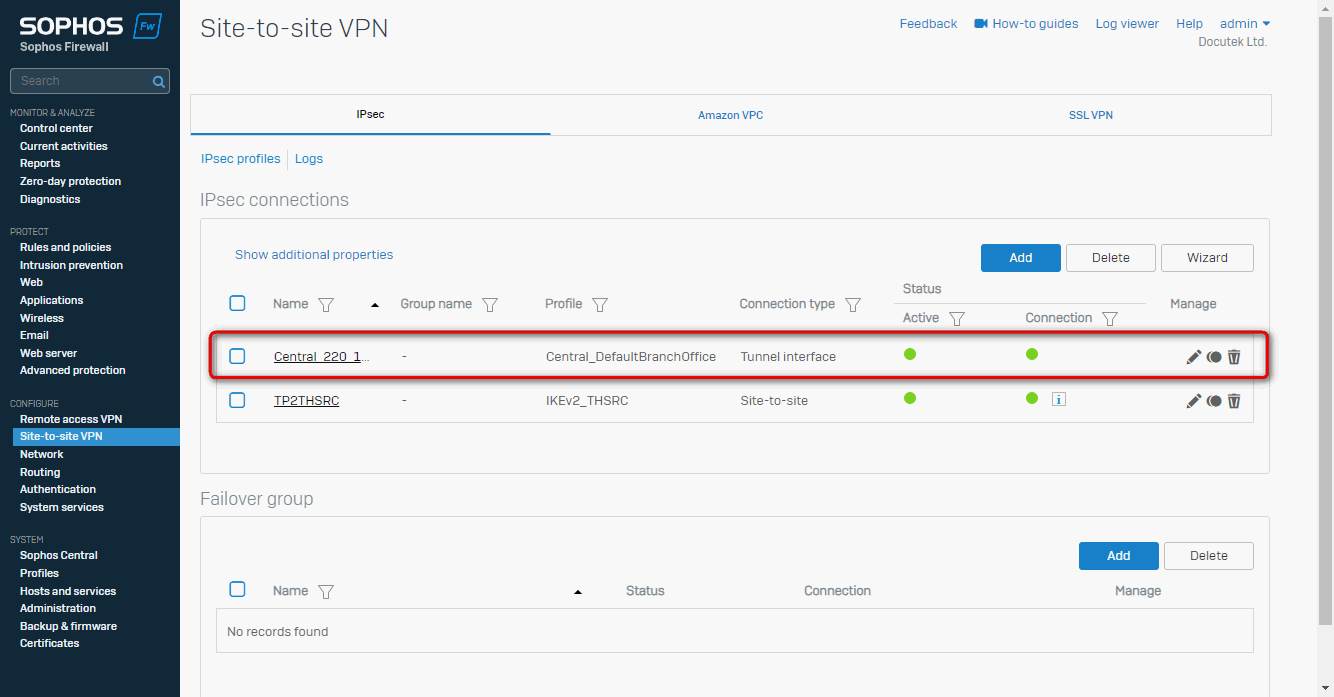Open Intrusion prevention
Image resolution: width=1334 pixels, height=697 pixels.
coord(71,265)
